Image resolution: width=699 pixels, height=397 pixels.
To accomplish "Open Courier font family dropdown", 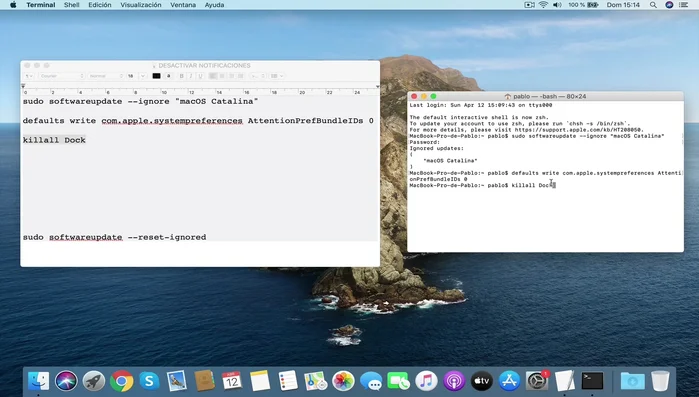I will pos(62,76).
